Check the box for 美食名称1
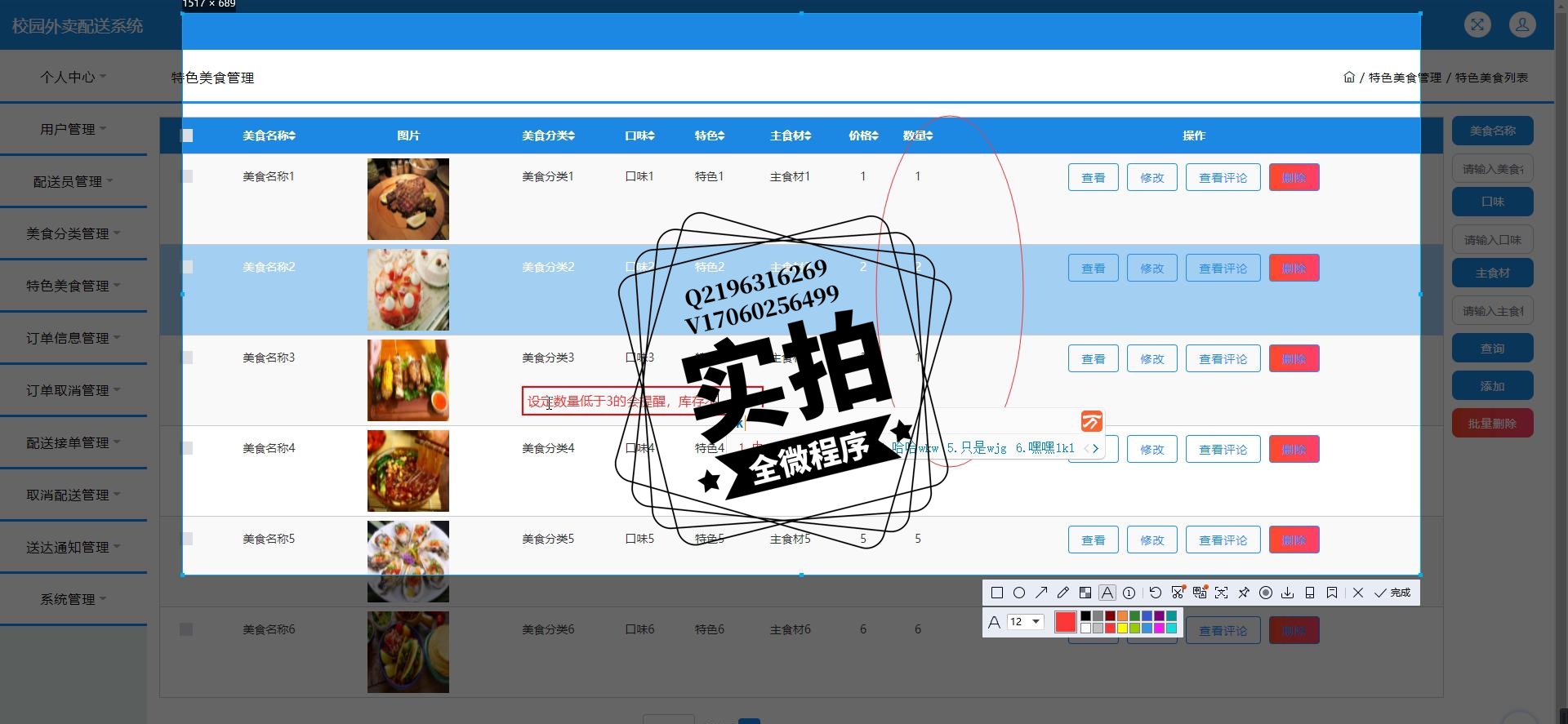 click(x=187, y=176)
